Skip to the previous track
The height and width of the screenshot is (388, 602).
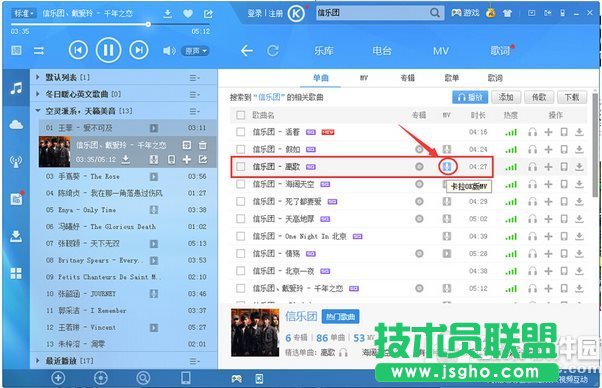point(78,50)
